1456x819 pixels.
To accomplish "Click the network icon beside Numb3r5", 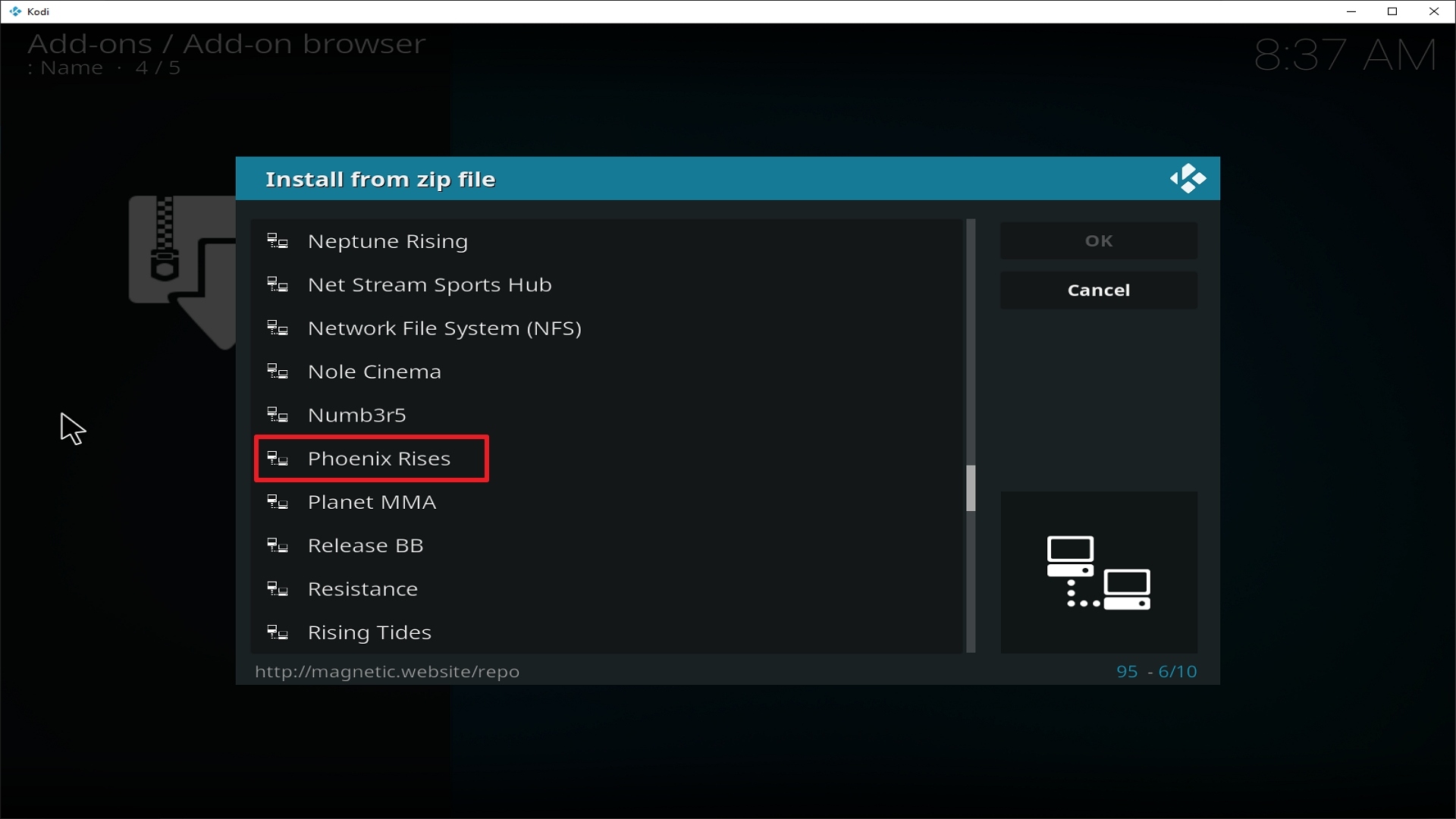I will pos(278,416).
